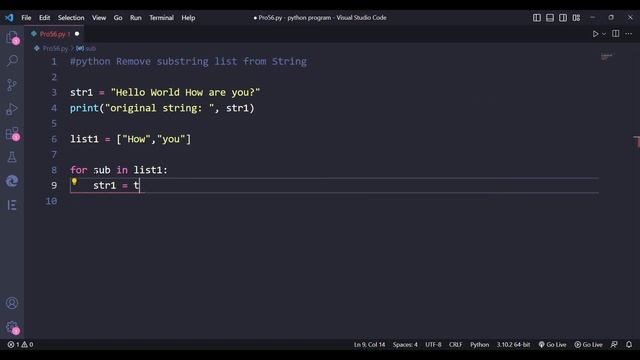Open the Testing flask view

click(x=12, y=157)
